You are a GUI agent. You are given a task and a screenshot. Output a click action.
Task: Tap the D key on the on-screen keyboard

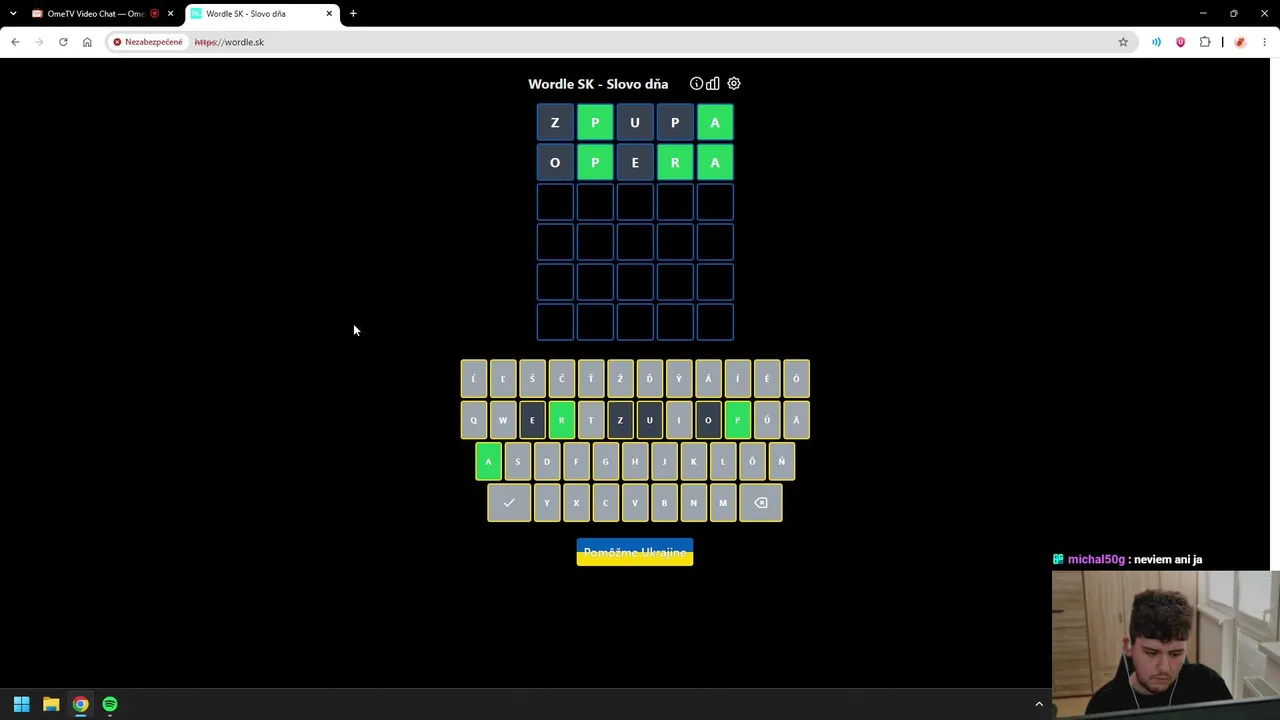[x=547, y=462]
